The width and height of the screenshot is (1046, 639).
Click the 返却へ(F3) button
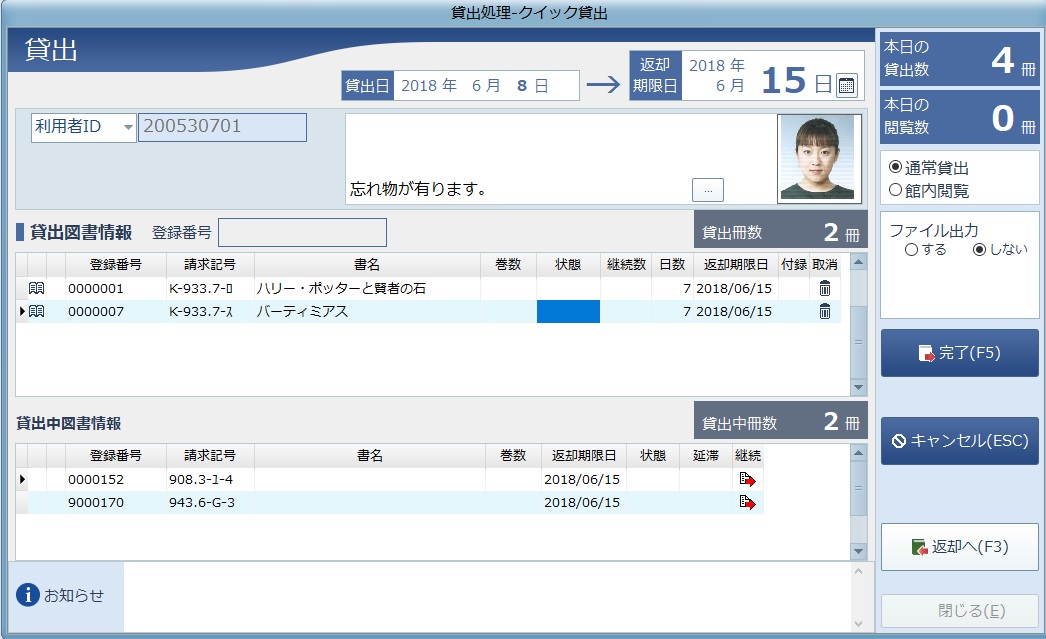pos(959,547)
